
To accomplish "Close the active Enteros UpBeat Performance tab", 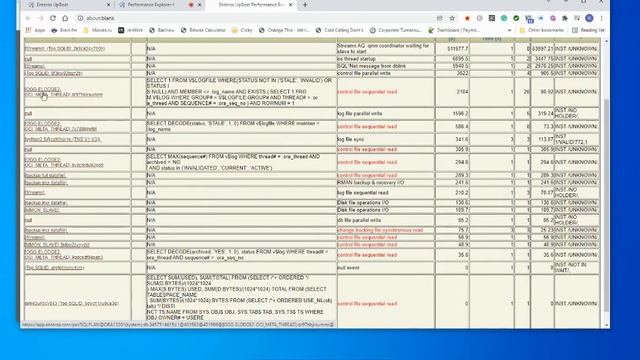I will [x=291, y=5].
